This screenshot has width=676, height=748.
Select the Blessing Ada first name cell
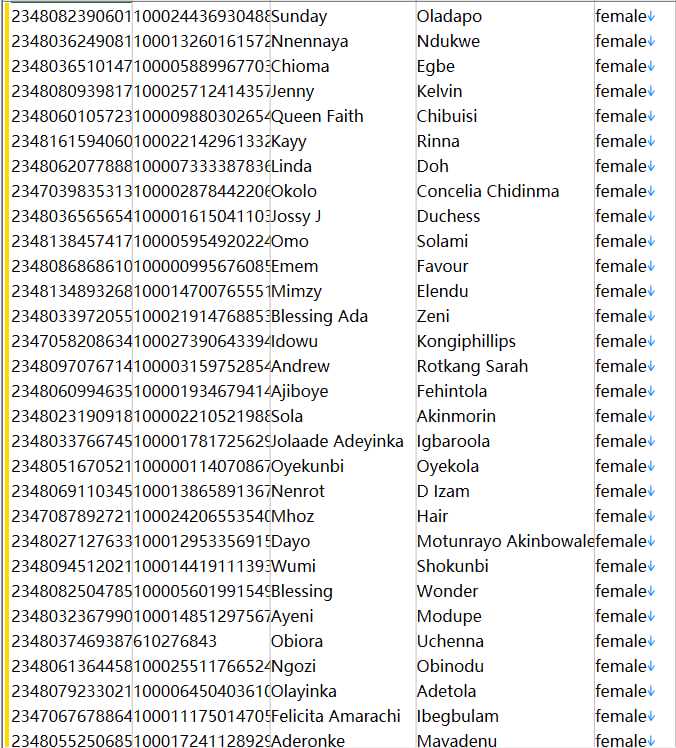coord(343,316)
